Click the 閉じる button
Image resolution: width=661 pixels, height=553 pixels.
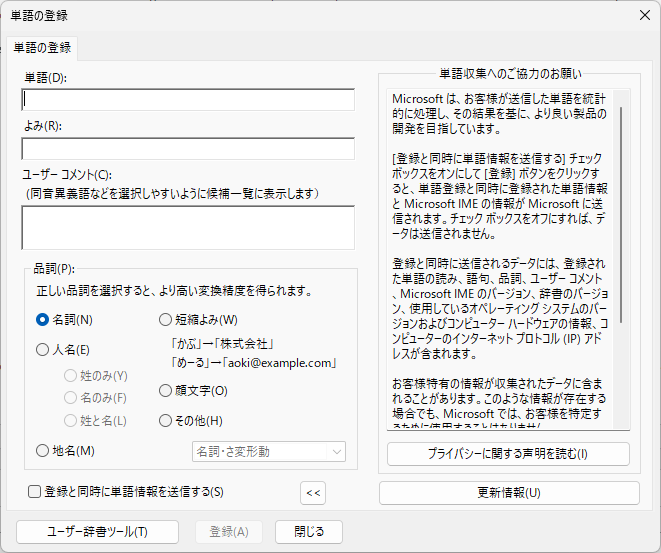click(x=309, y=532)
